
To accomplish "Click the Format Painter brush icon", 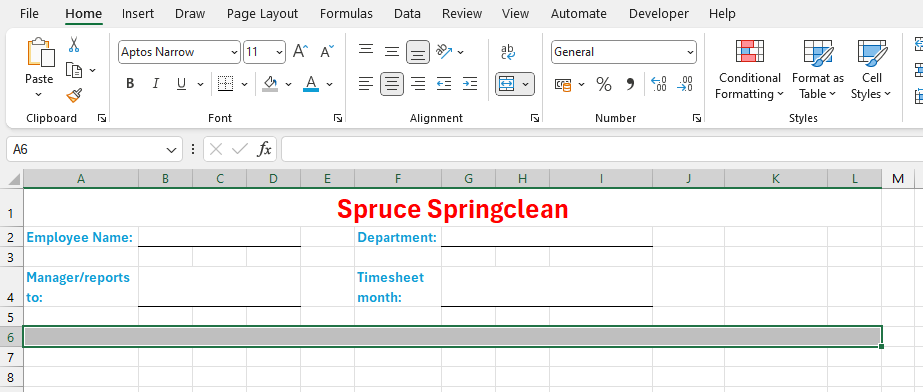I will pos(74,95).
